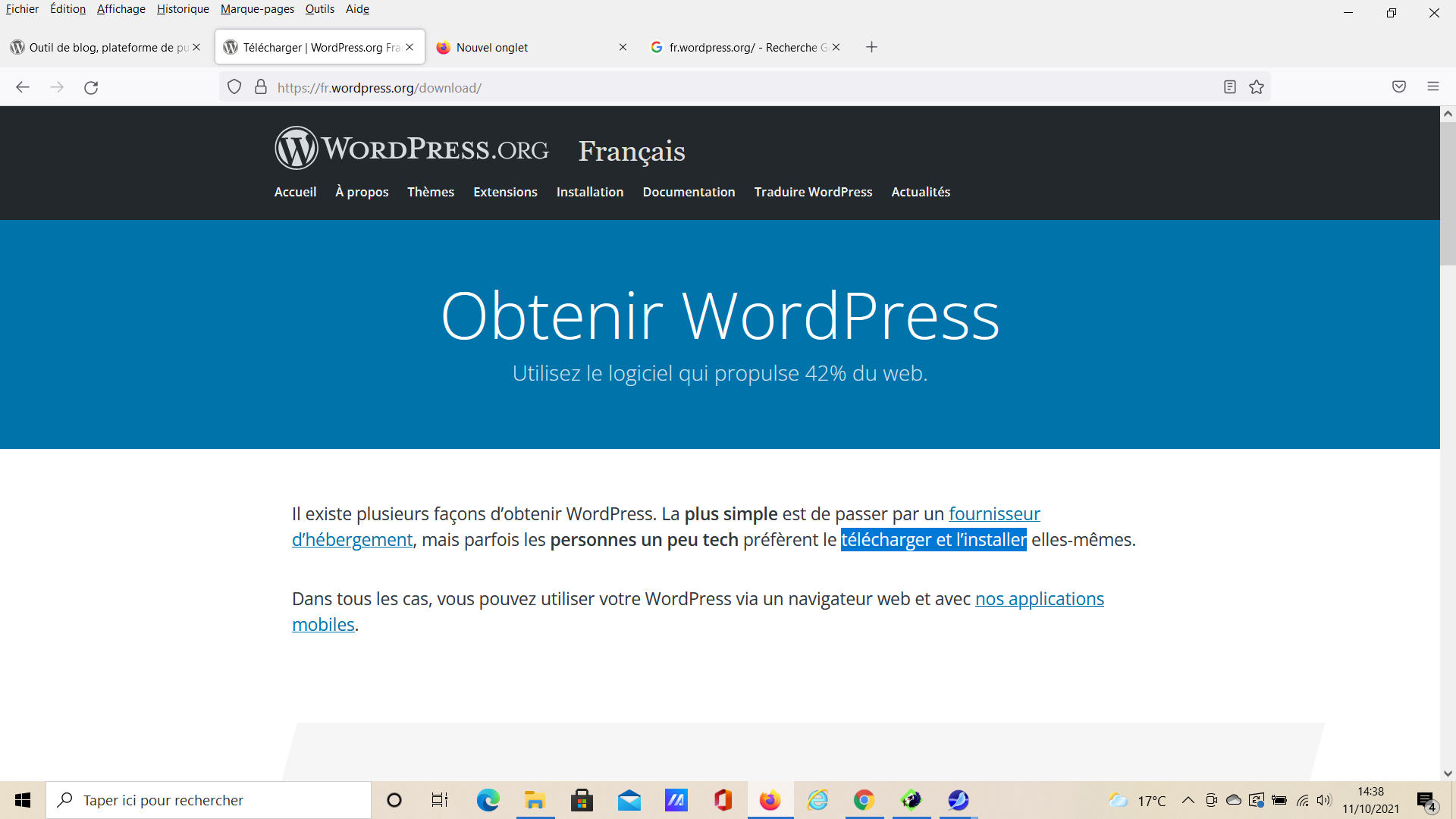Follow the 'fournisseur d'hébergement' link
This screenshot has height=819, width=1456.
pos(994,514)
